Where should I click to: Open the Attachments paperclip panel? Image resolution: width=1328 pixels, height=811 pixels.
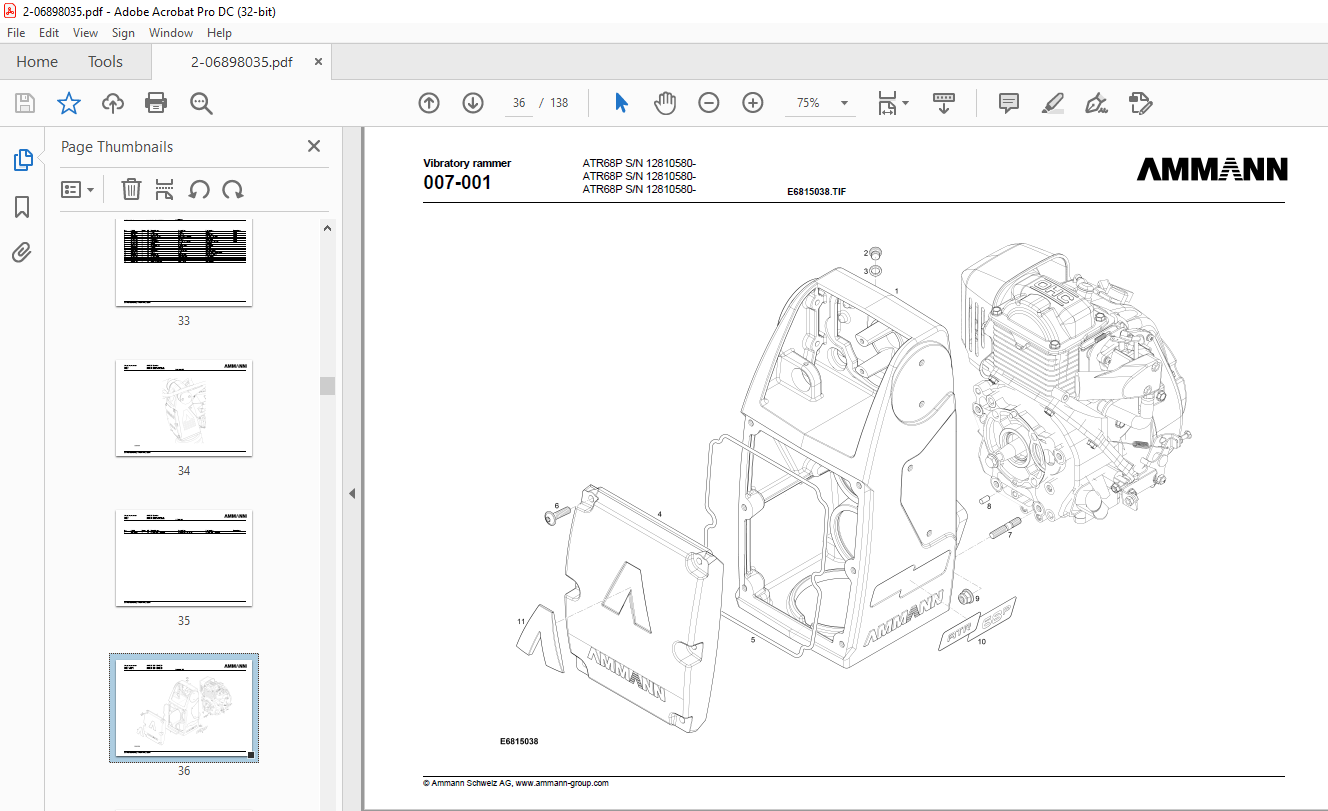(22, 253)
